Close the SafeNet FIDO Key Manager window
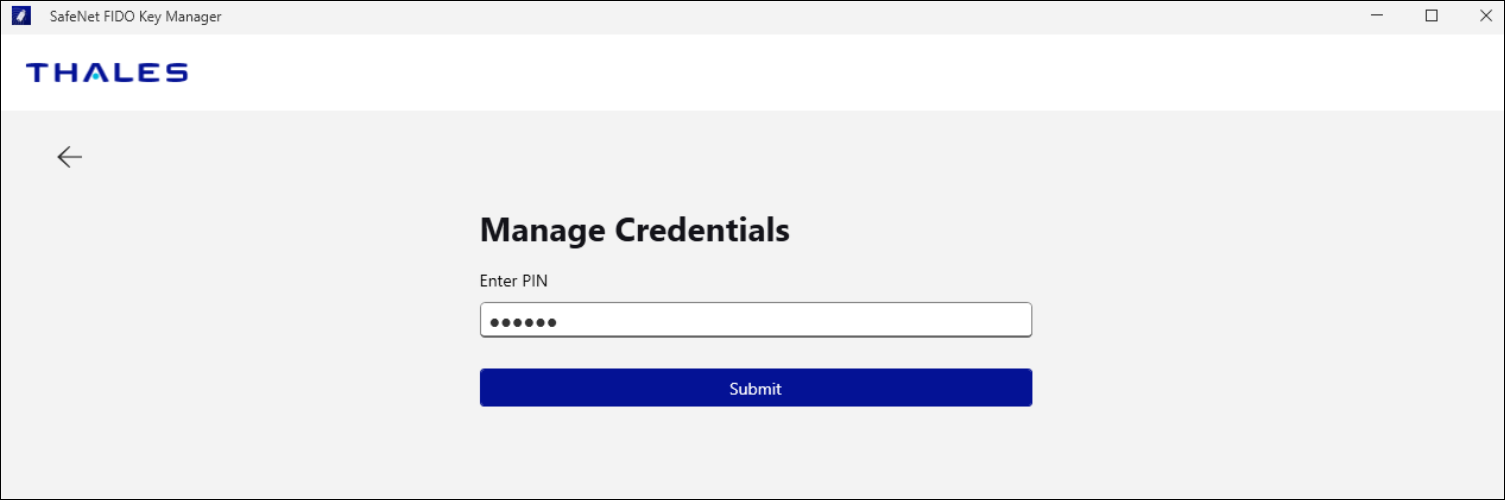The image size is (1505, 500). tap(1484, 16)
